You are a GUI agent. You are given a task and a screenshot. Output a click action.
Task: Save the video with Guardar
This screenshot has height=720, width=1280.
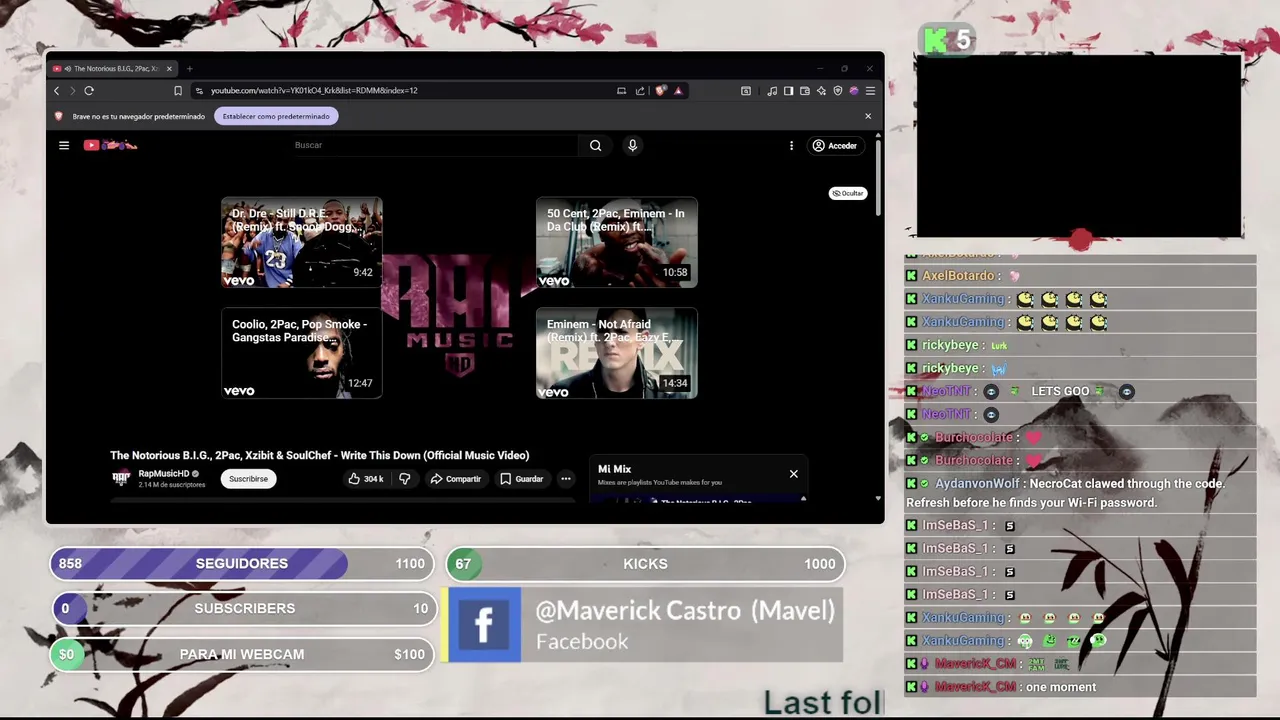tap(522, 479)
